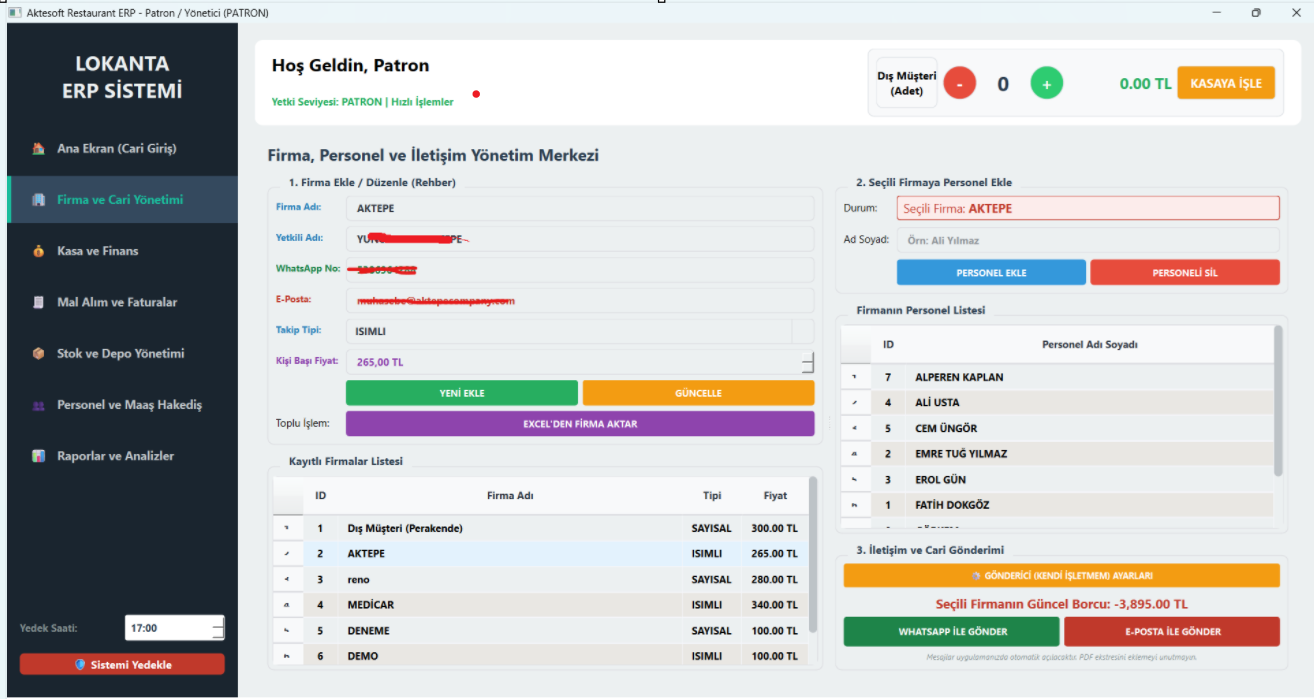Click the green plus Dış Müşteri button
Screen dimensions: 1314x699
pos(1047,83)
